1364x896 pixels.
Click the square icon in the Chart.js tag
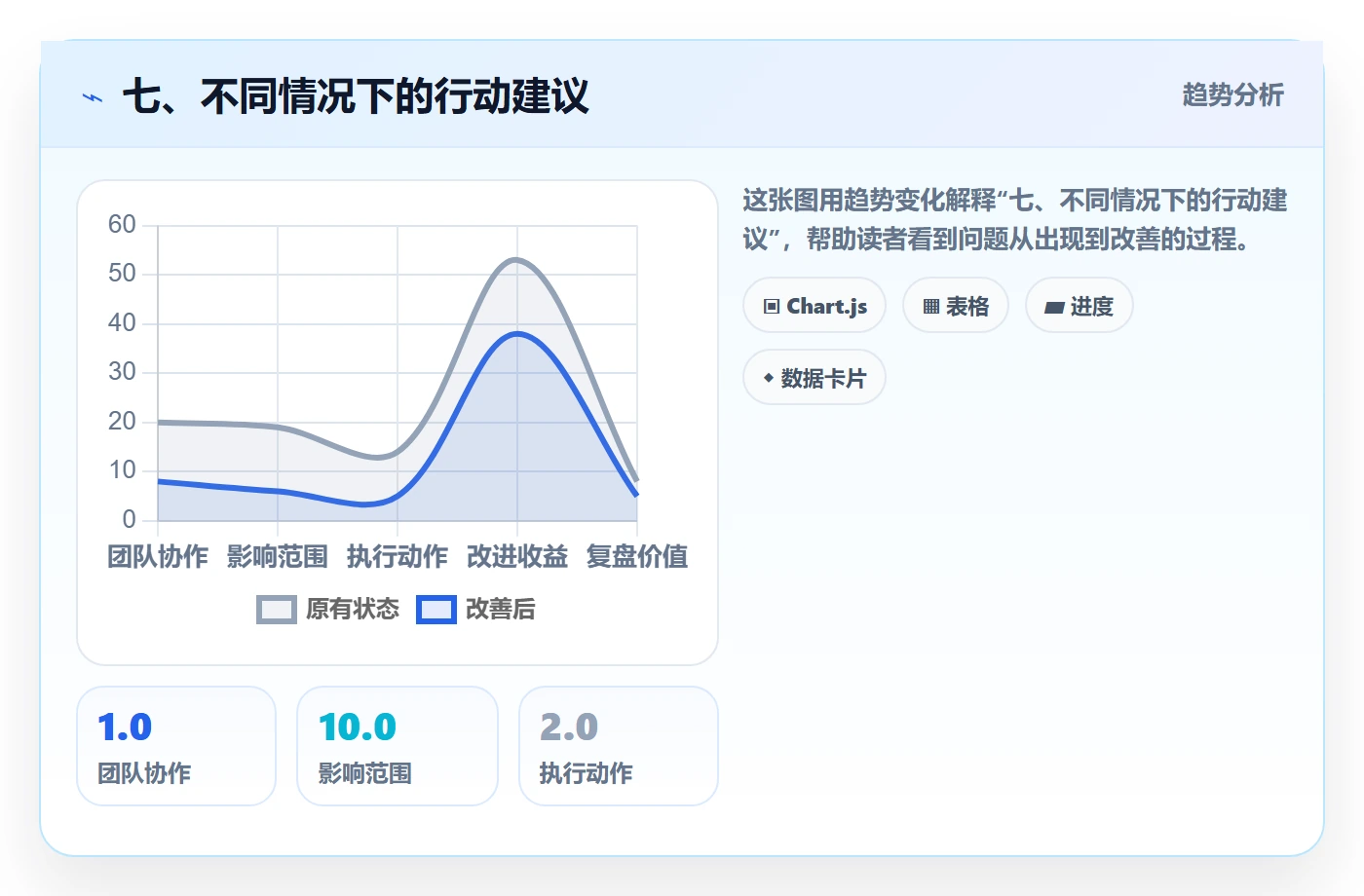[772, 307]
